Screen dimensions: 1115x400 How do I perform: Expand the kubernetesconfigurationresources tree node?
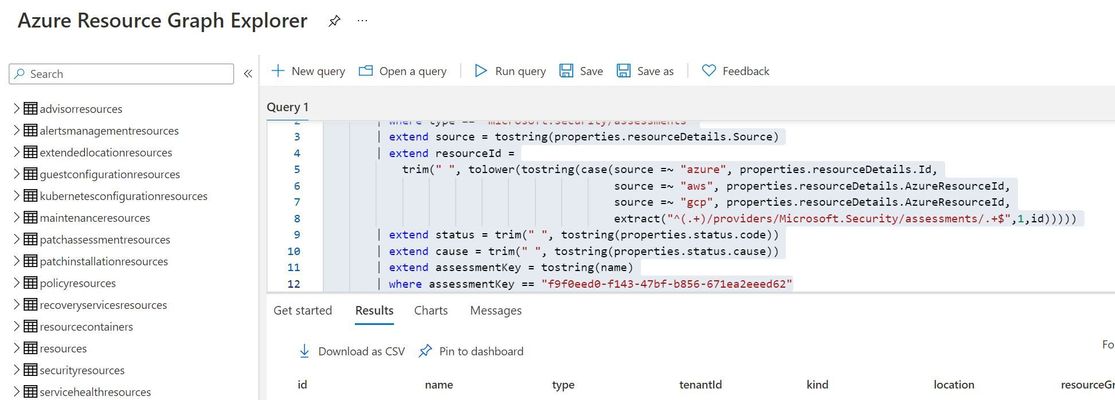coord(17,195)
